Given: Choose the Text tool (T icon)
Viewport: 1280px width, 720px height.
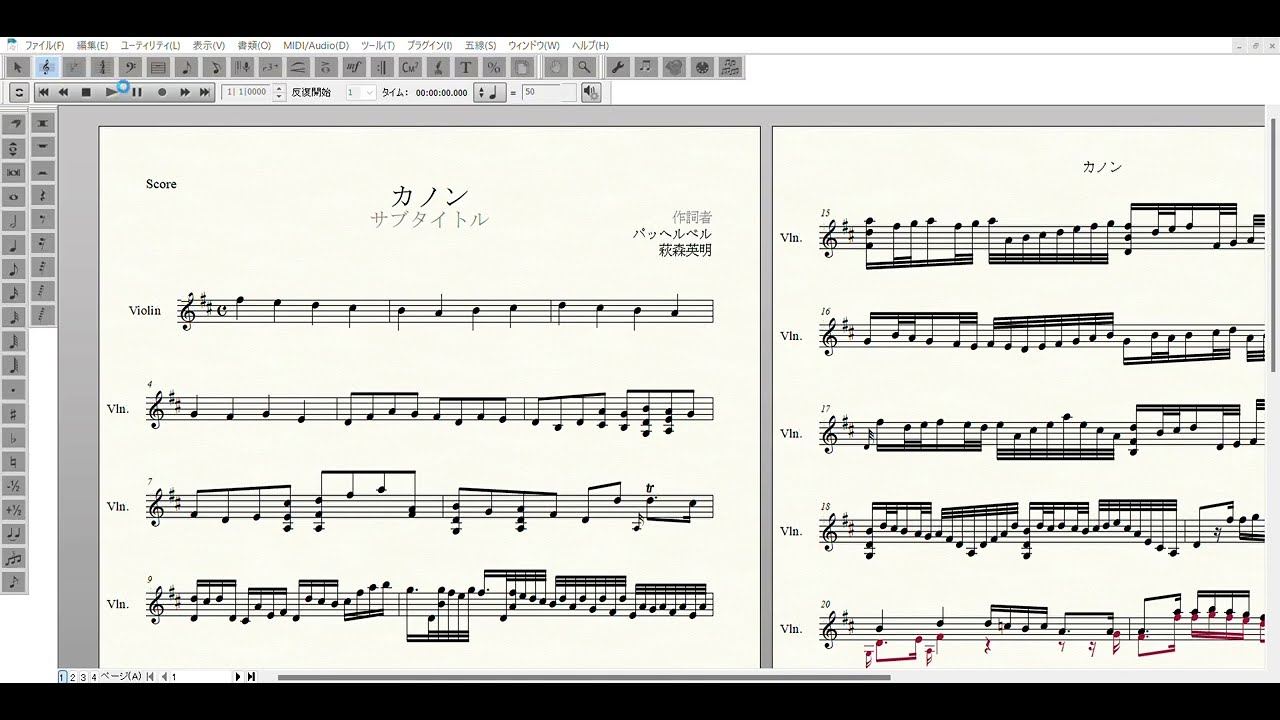Looking at the screenshot, I should pyautogui.click(x=465, y=67).
